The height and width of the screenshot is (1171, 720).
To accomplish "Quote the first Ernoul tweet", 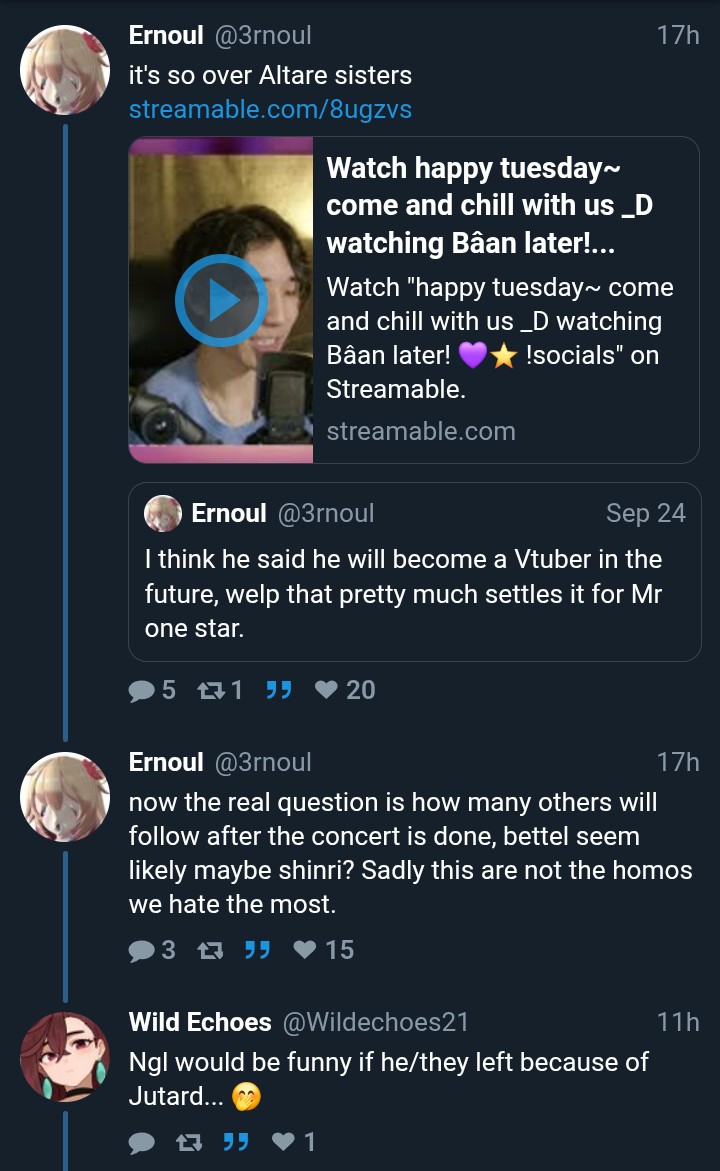I will coord(279,690).
